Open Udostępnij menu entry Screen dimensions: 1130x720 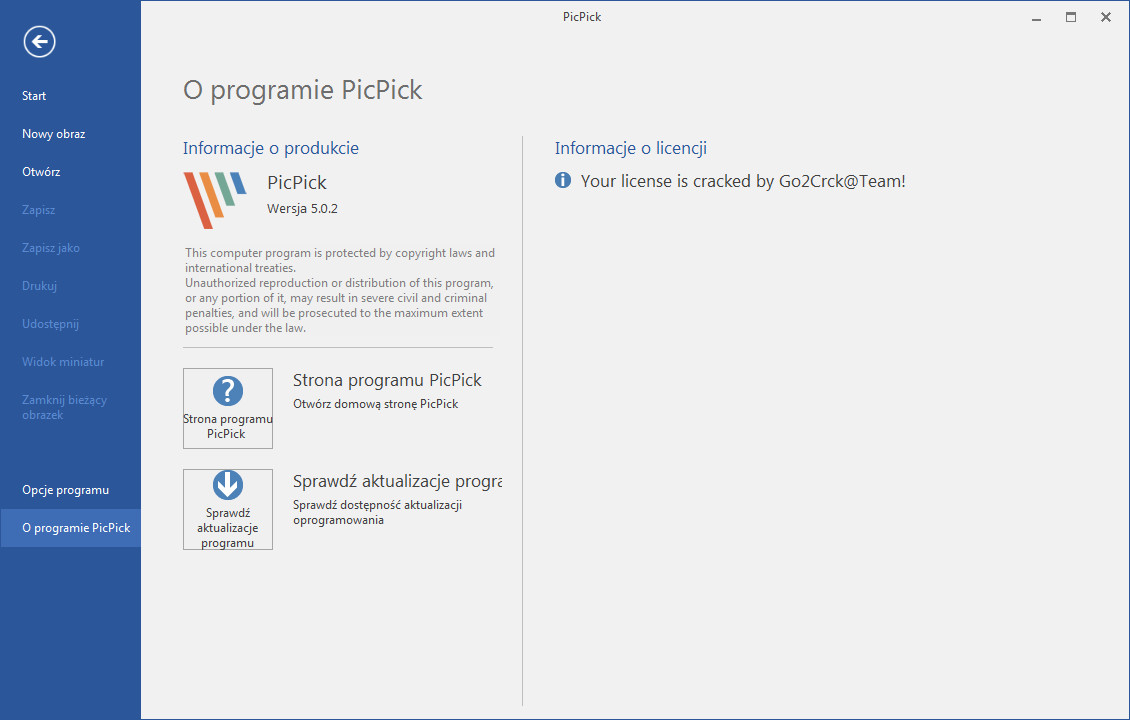(71, 324)
